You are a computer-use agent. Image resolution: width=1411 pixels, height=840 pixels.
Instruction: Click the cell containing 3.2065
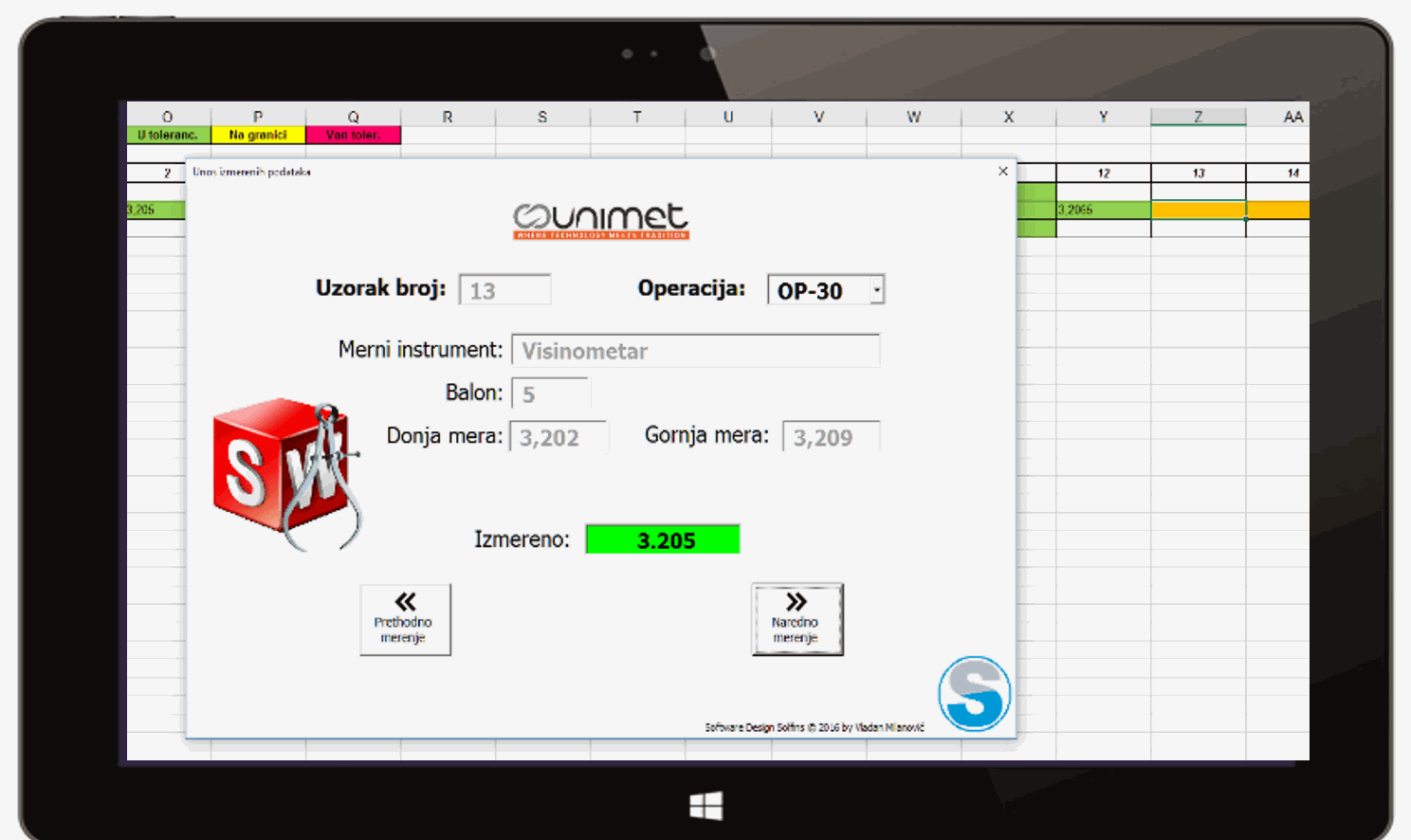tap(1103, 210)
